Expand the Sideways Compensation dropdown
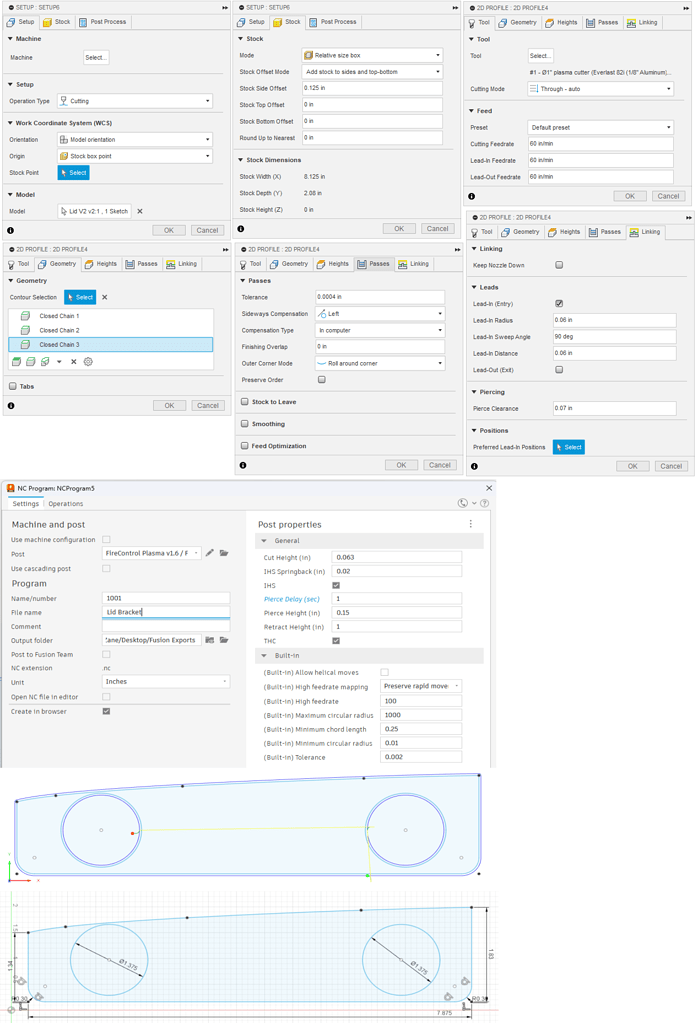 [x=379, y=314]
